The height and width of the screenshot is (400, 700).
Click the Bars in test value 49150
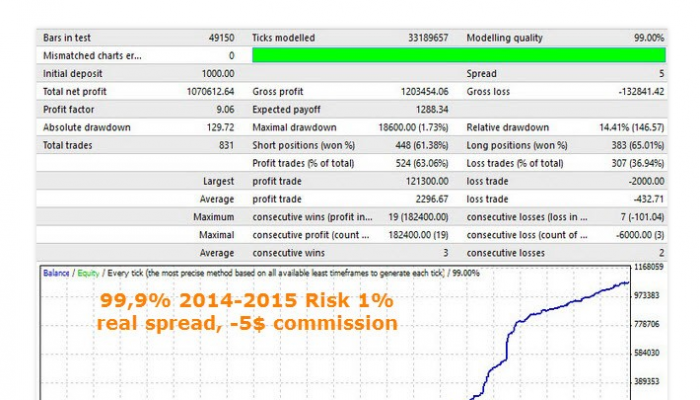click(221, 38)
